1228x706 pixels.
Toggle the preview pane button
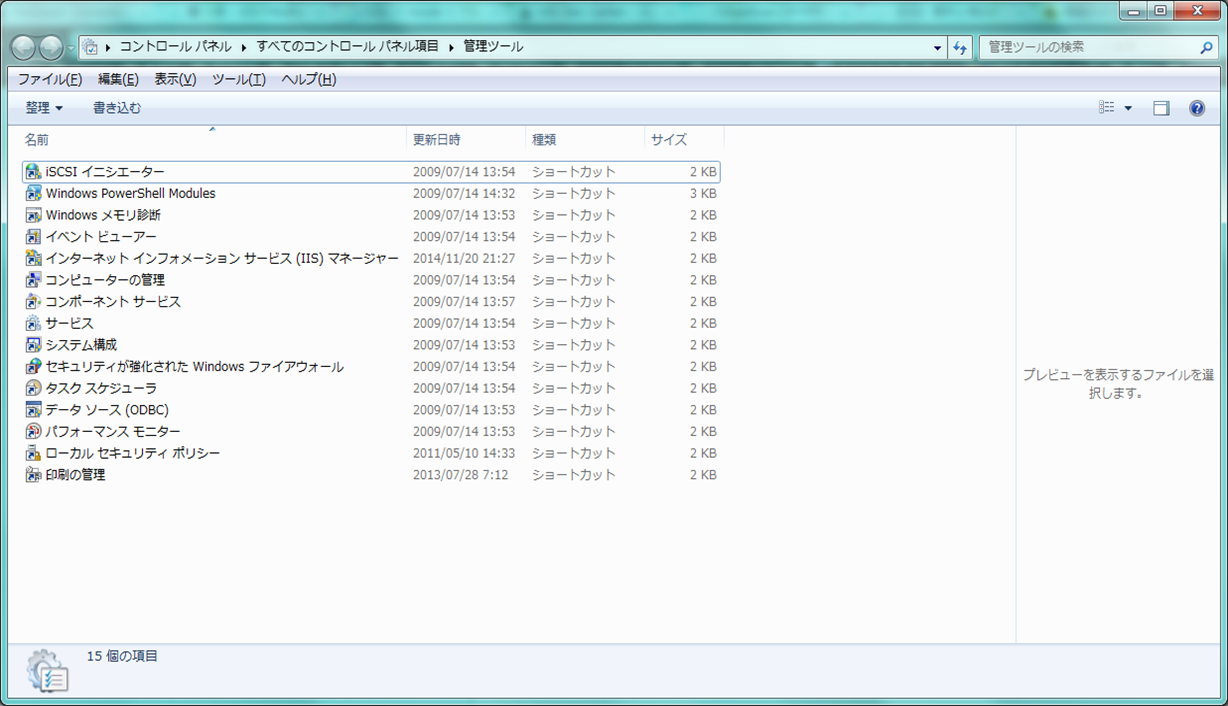point(1161,108)
